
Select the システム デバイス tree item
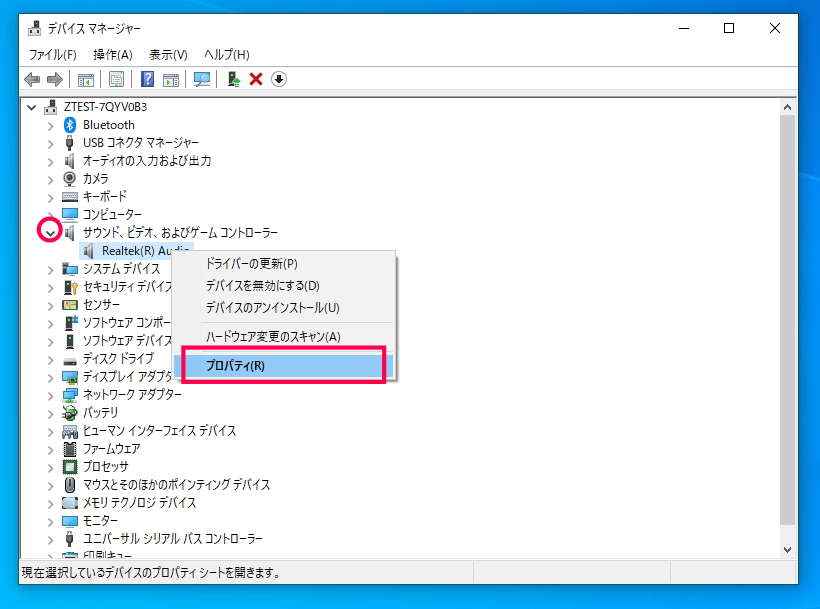tap(121, 269)
